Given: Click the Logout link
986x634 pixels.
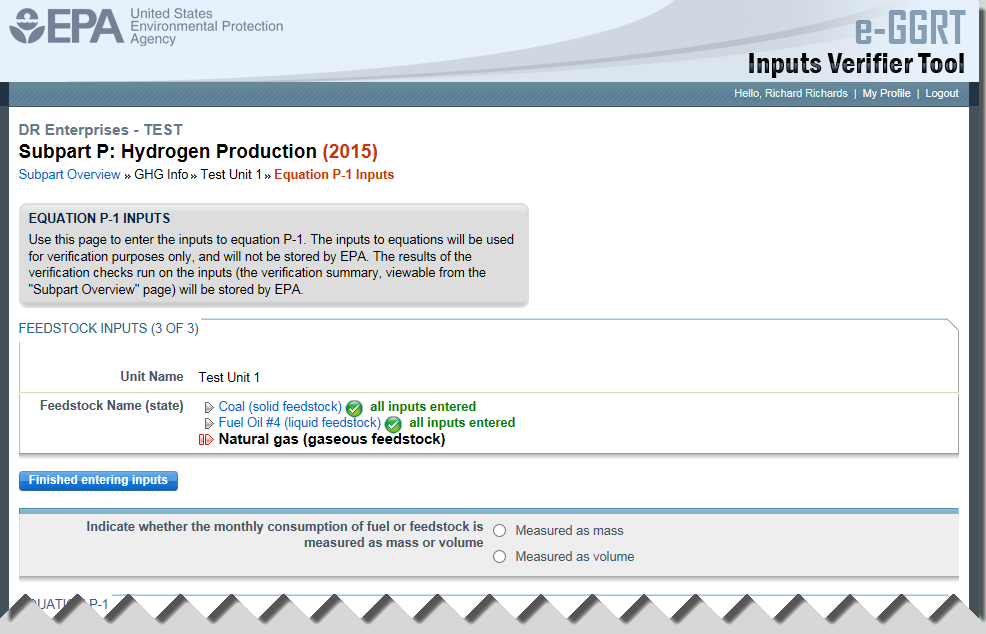Looking at the screenshot, I should (x=941, y=93).
